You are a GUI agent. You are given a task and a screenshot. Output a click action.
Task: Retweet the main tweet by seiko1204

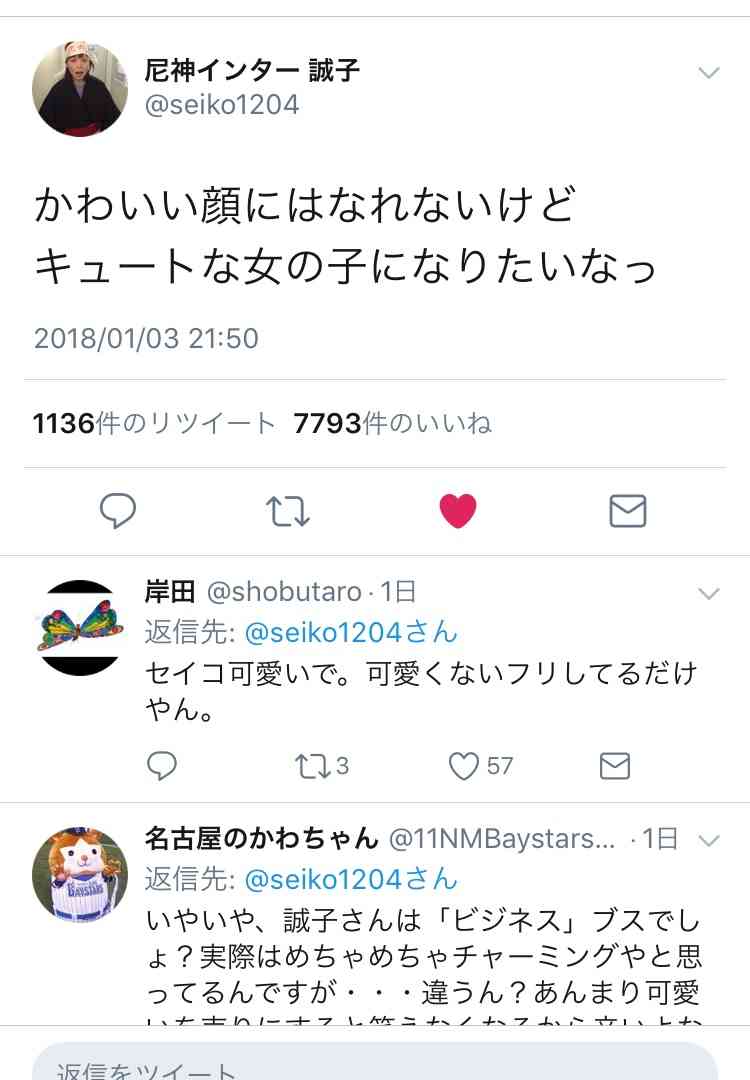click(x=288, y=511)
